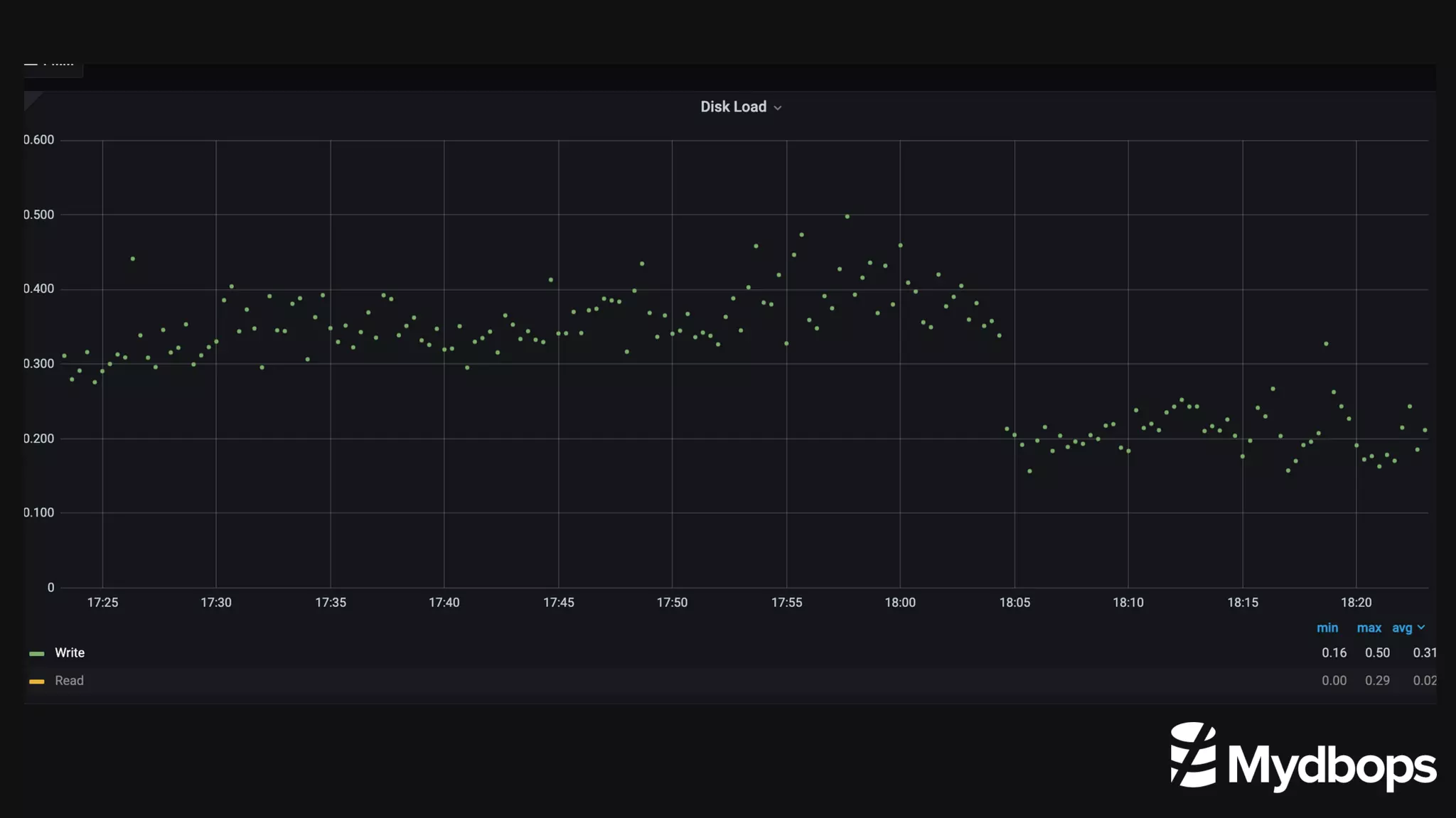Click the 18:20 time axis label
The height and width of the screenshot is (818, 1456).
tap(1356, 603)
